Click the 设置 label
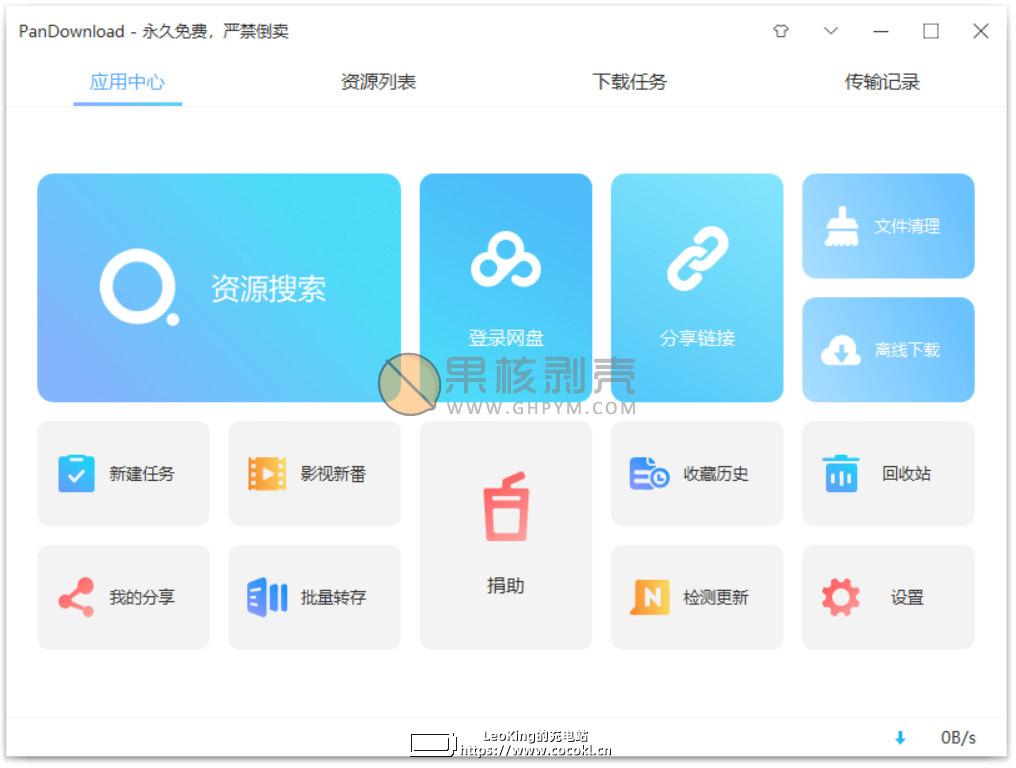Image resolution: width=1016 pixels, height=768 pixels. click(907, 597)
